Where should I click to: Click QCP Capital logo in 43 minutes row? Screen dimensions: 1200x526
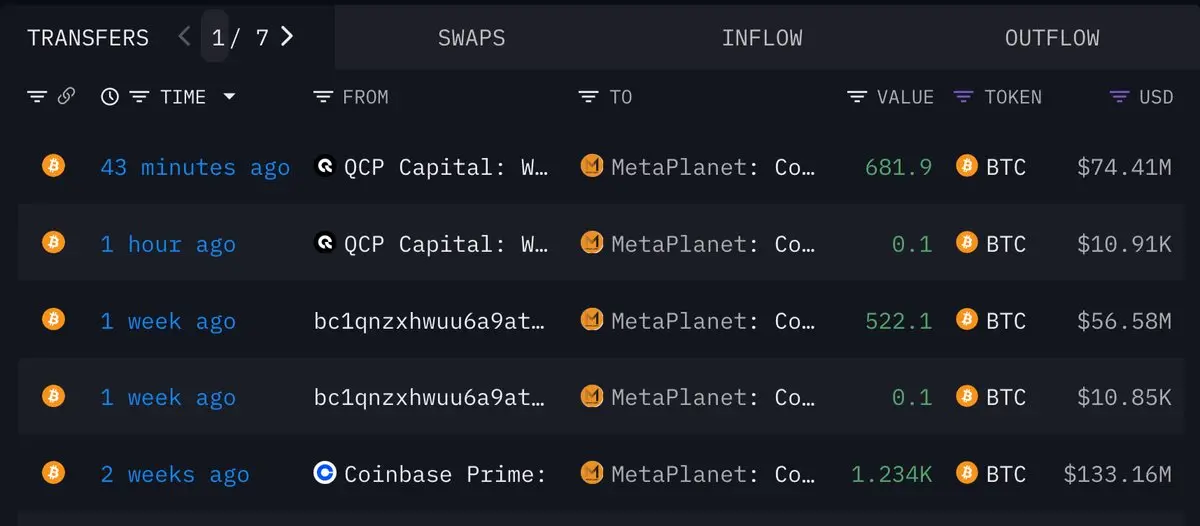[x=325, y=166]
